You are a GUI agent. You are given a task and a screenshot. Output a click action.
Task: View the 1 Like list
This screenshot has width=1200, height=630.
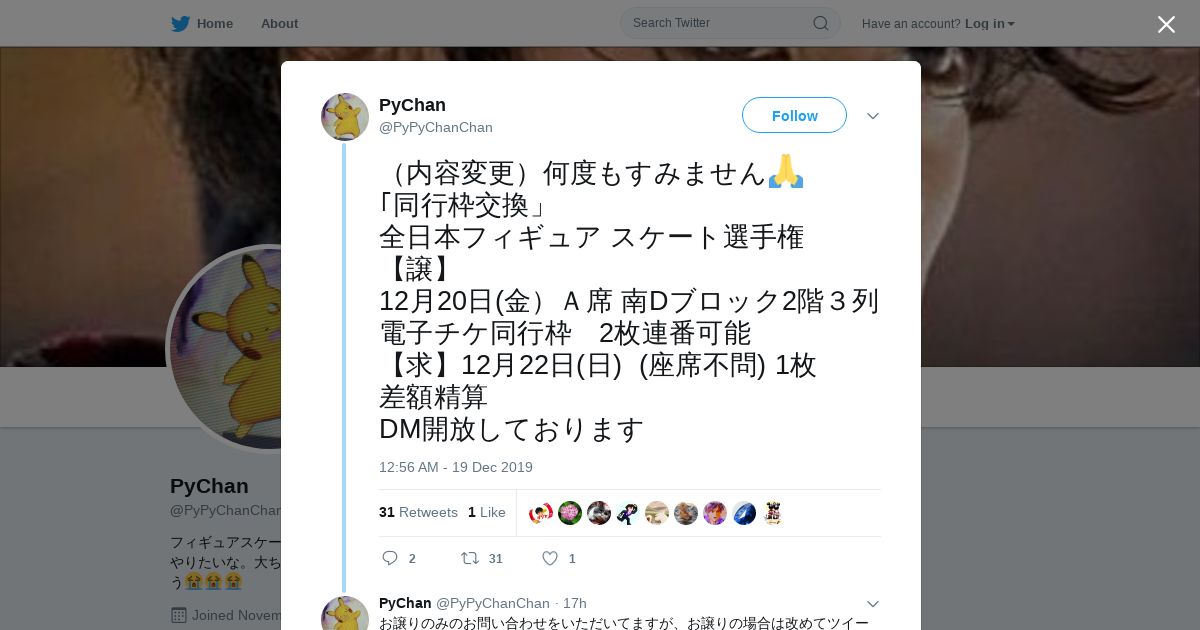tap(487, 512)
